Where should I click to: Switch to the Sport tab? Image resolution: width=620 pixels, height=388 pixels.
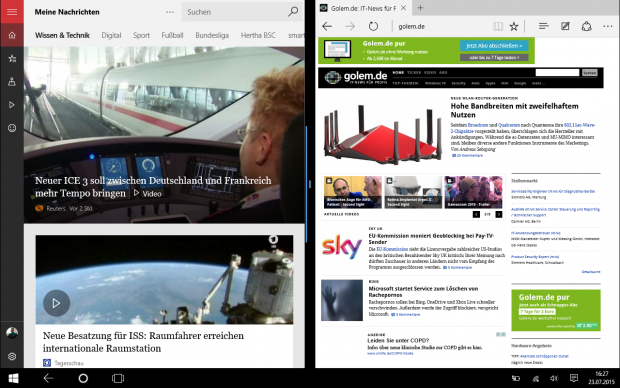coord(141,35)
